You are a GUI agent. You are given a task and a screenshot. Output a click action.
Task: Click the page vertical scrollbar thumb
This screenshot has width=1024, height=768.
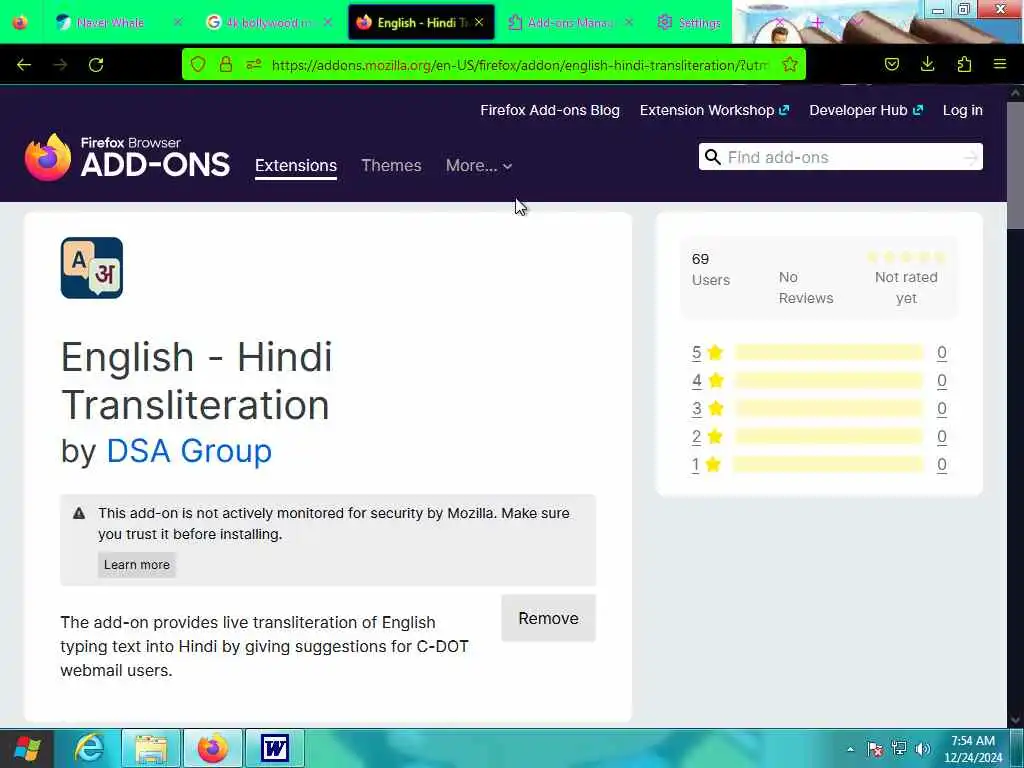[1016, 165]
